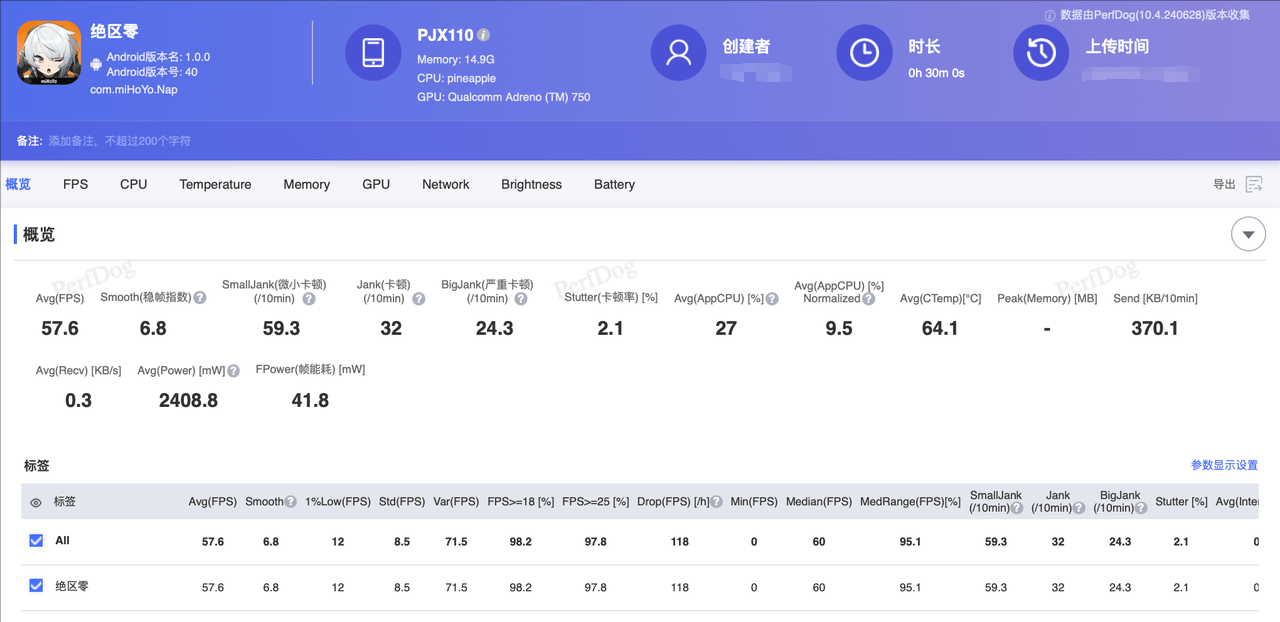The height and width of the screenshot is (622, 1280).
Task: Open help for Smooth(稳帧指数) metric
Action: tap(200, 298)
